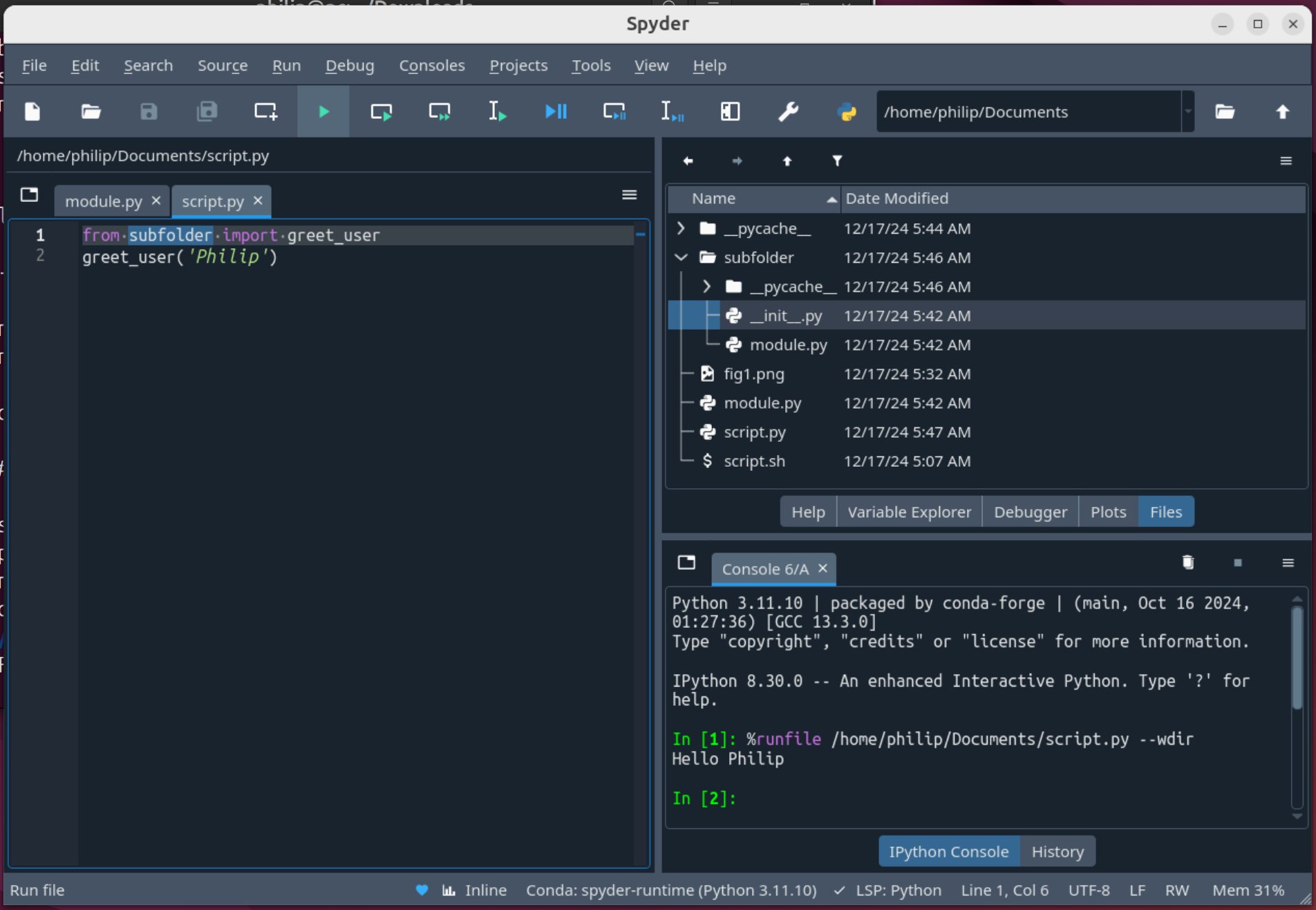
Task: Click Conda spyder-runtime interpreter status
Action: [x=671, y=891]
